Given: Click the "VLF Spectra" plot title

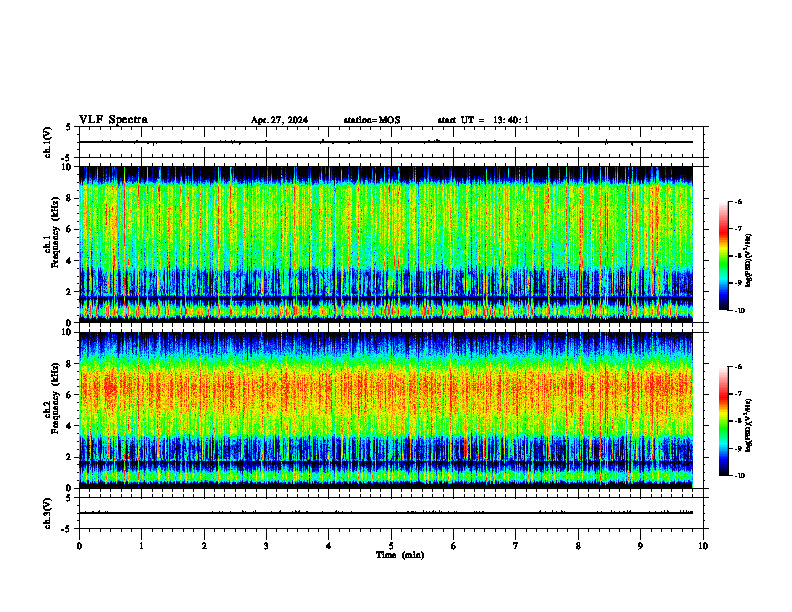Looking at the screenshot, I should click(113, 120).
